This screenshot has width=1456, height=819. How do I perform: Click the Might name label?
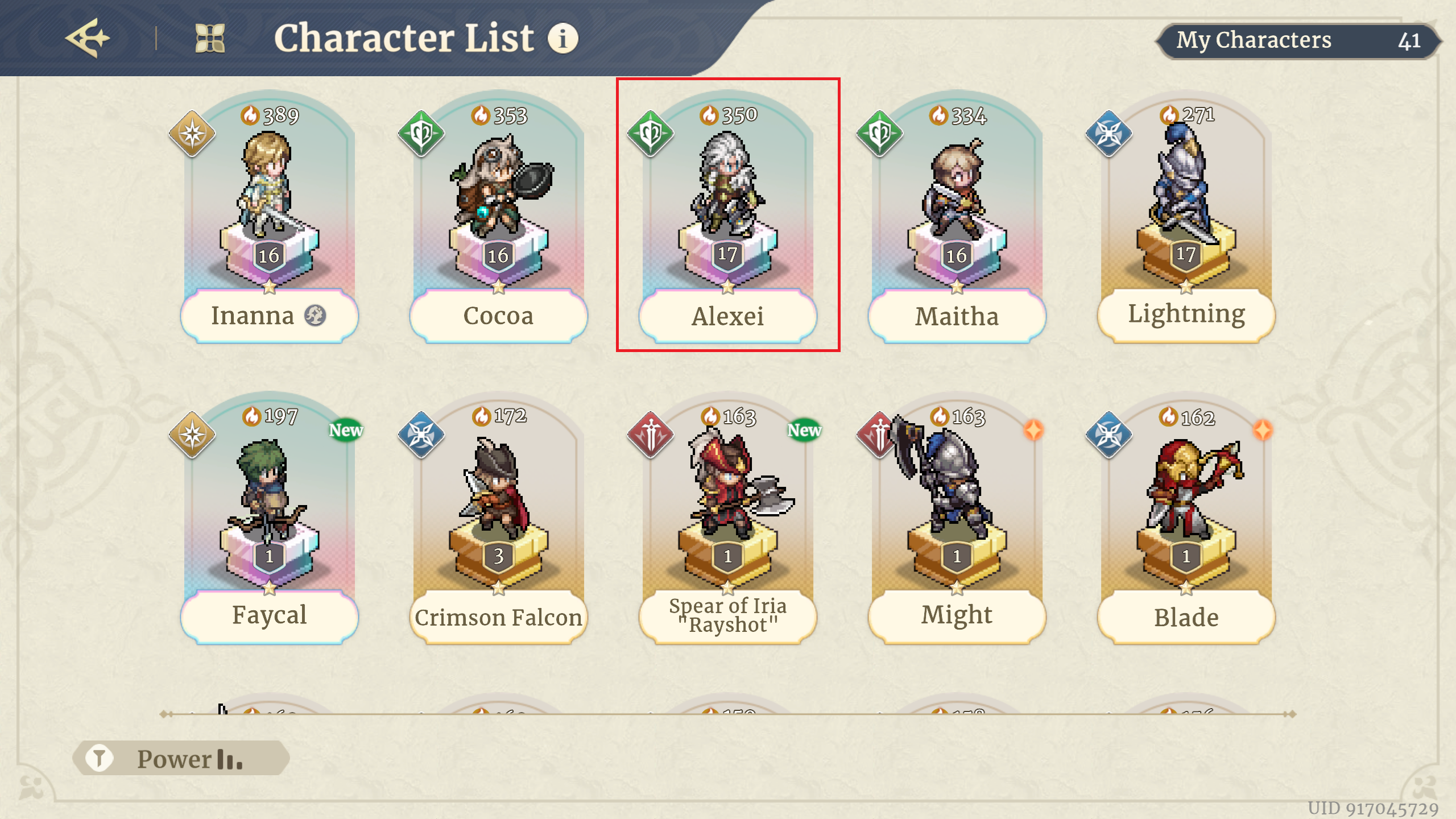957,616
